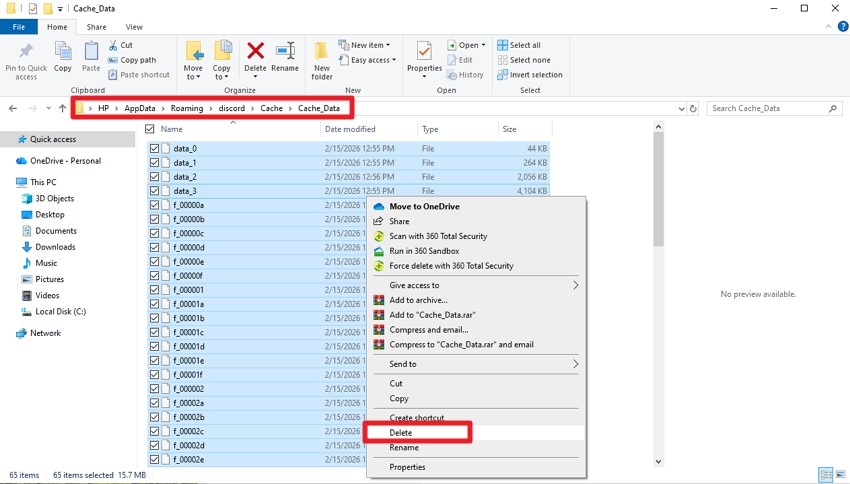
Task: Click the file list vertical scrollbar thumb
Action: (658, 190)
